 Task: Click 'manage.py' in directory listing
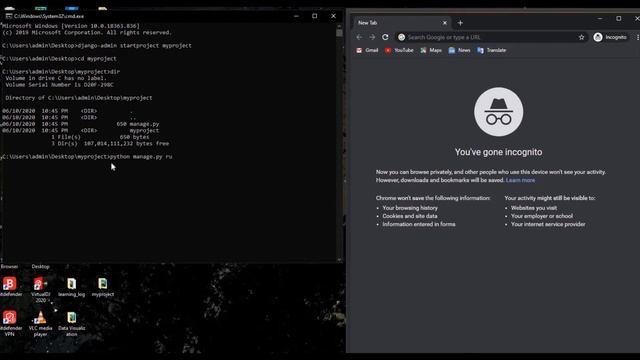click(x=144, y=124)
